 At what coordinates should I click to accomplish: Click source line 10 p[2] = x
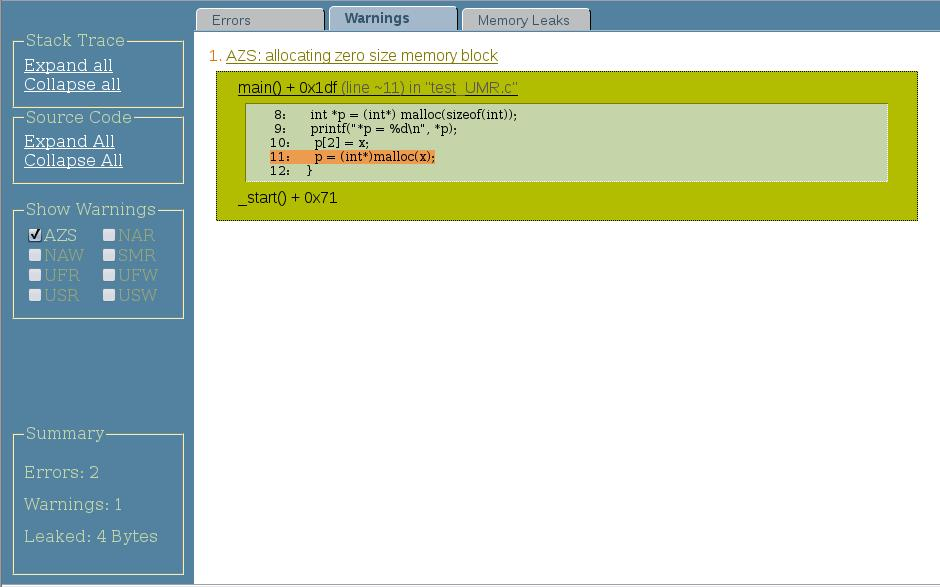pos(320,143)
